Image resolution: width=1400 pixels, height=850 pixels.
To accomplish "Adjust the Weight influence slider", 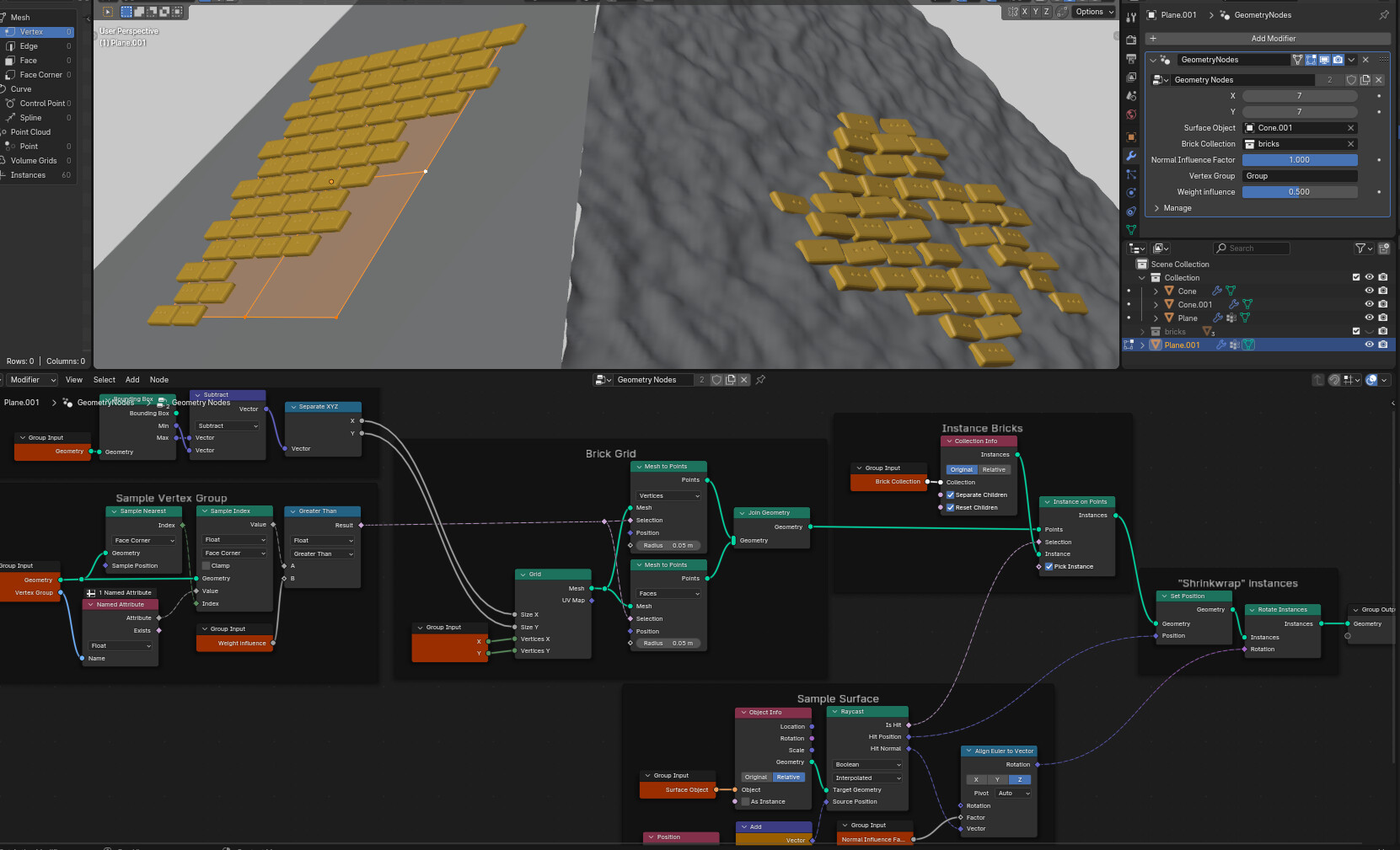I will (1300, 192).
